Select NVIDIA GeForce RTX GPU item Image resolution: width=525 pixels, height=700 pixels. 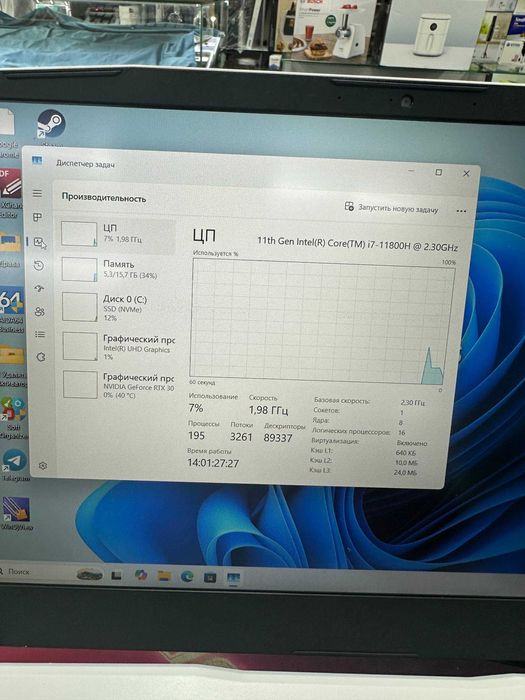pyautogui.click(x=118, y=385)
